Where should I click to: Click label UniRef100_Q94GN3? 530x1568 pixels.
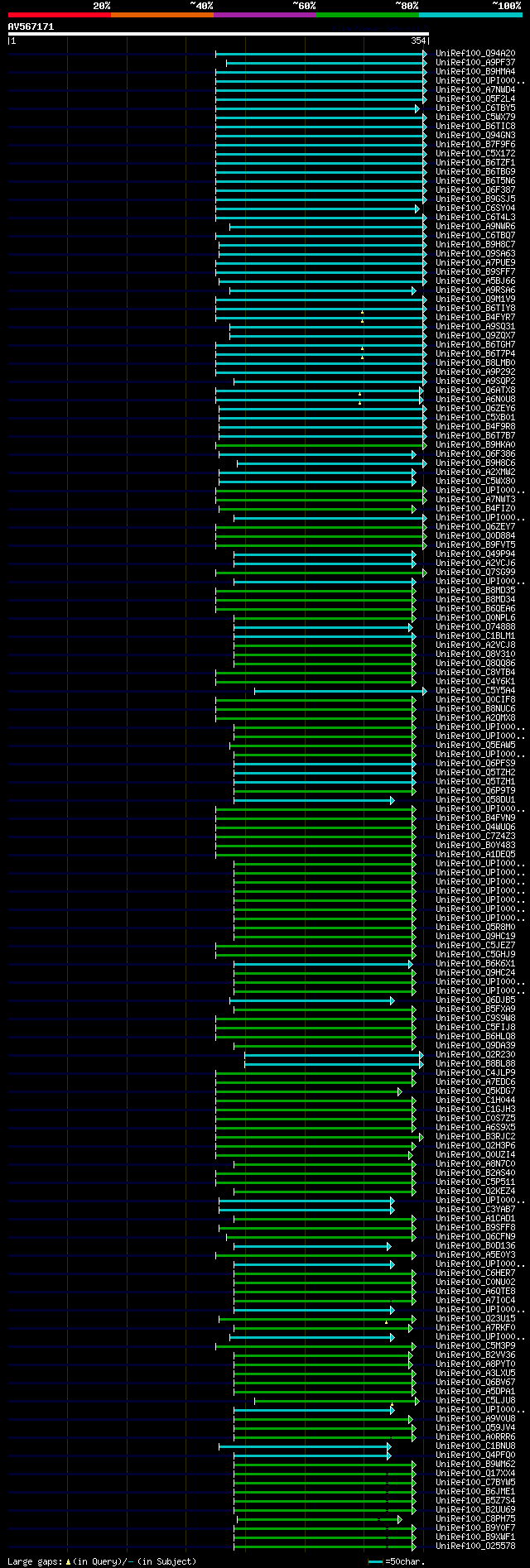click(x=475, y=135)
